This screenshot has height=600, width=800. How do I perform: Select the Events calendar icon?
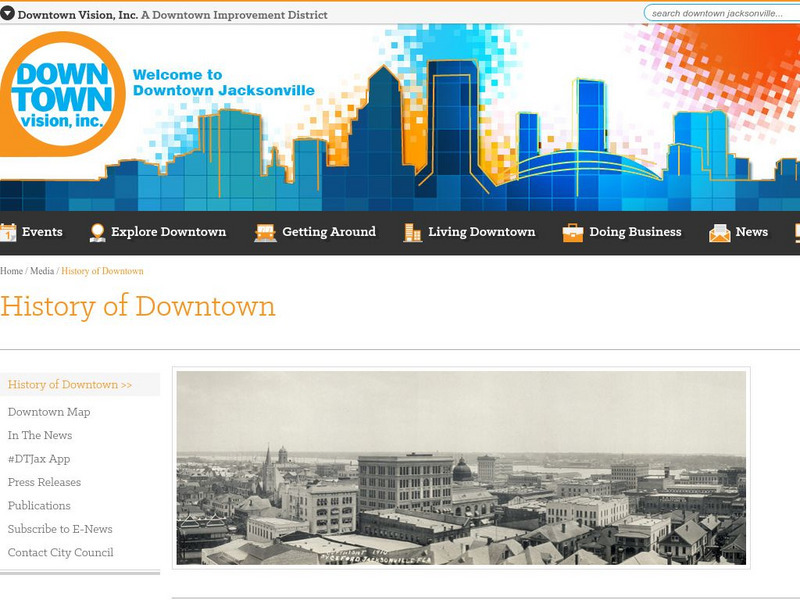click(x=8, y=230)
